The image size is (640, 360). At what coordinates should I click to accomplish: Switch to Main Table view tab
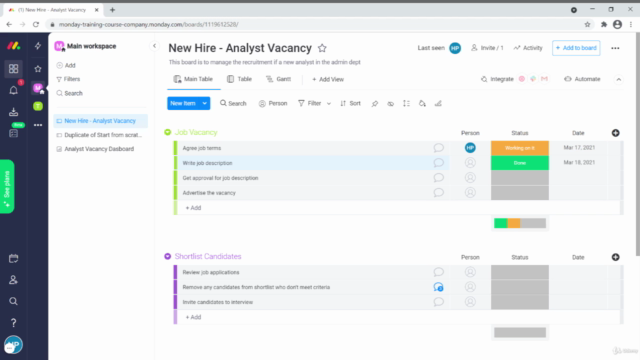193,79
